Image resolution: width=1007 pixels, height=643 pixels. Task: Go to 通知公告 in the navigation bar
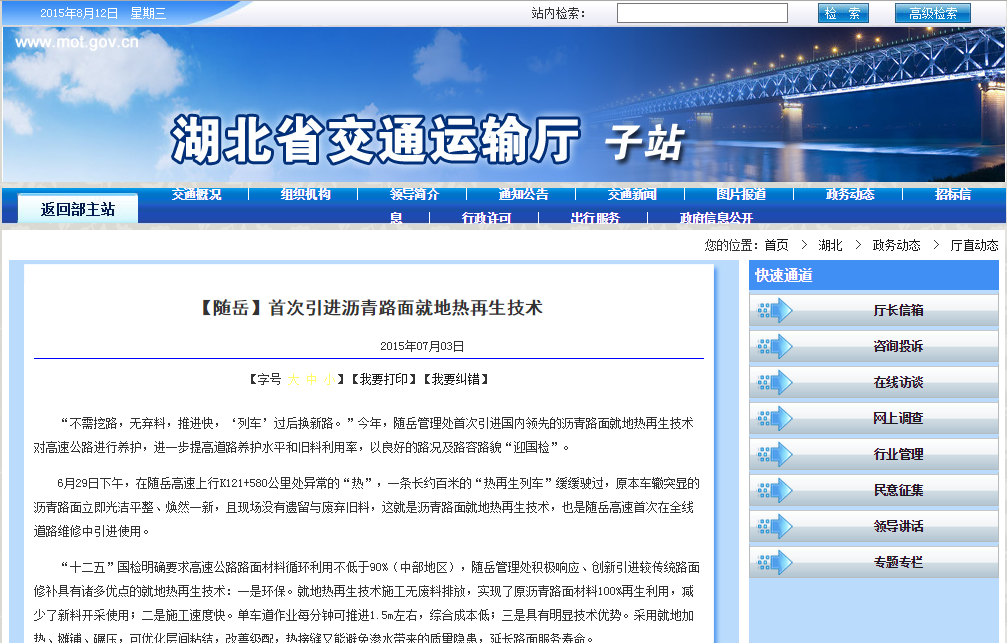[x=524, y=194]
